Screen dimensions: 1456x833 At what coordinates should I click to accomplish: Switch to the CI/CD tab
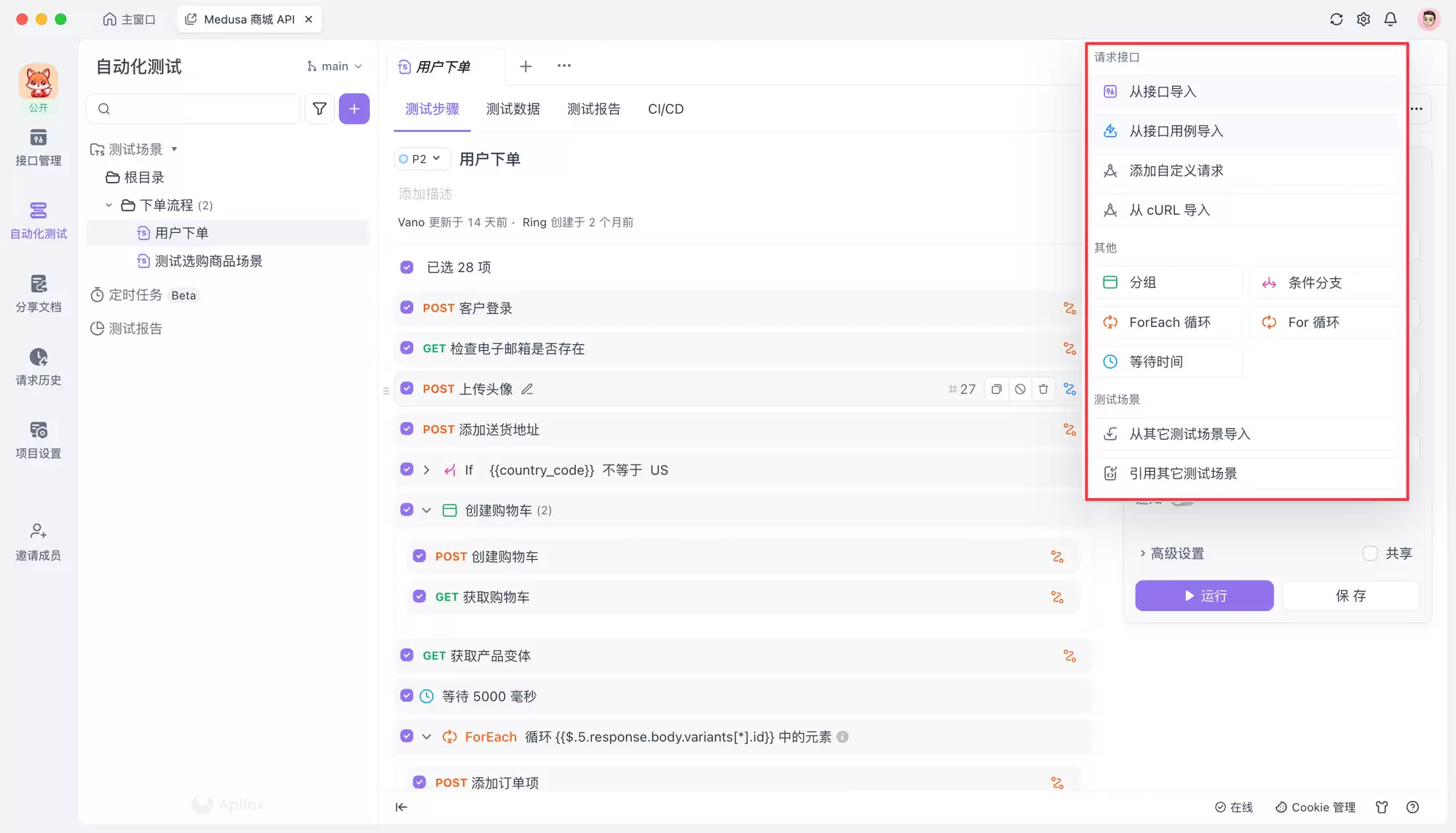pos(666,109)
